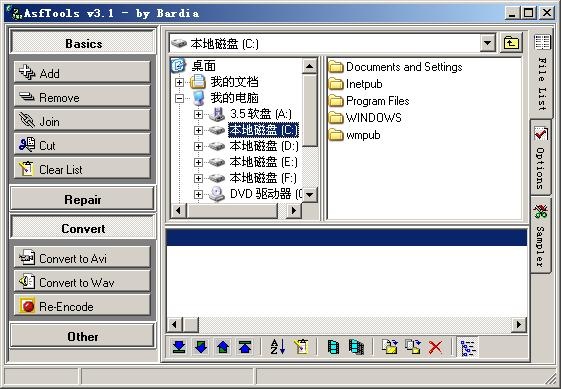561x389 pixels.
Task: Click file list horizontal scrollbar left arrow
Action: (x=174, y=325)
